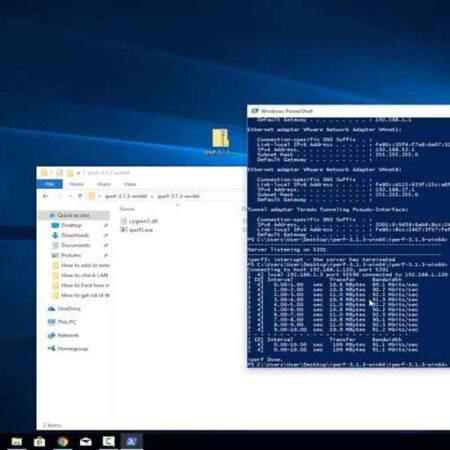Open the View ribbon tab
Screen dimensions: 450x450
pos(130,184)
